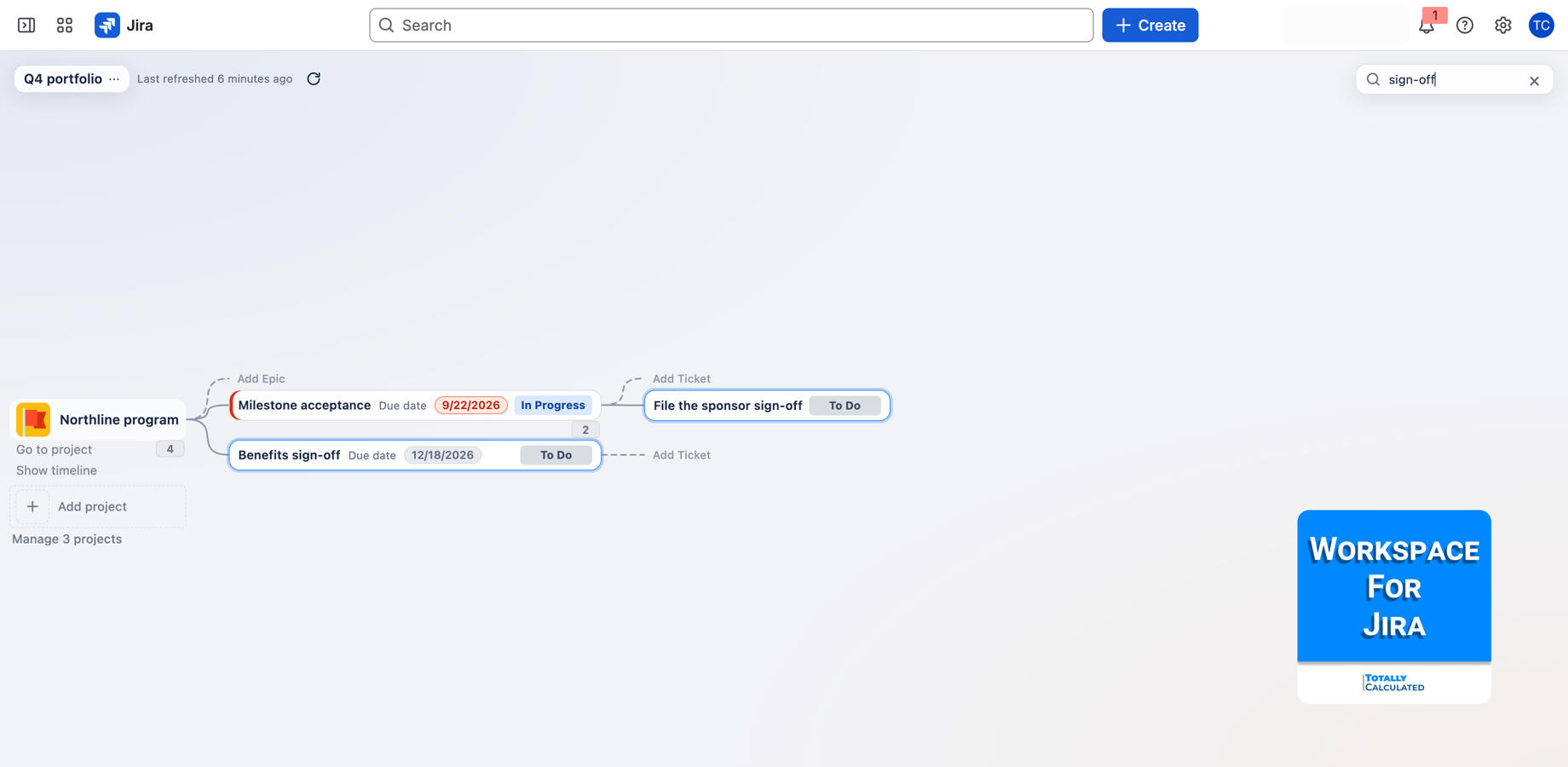Click Go to project link
This screenshot has height=767, width=1568.
[54, 449]
